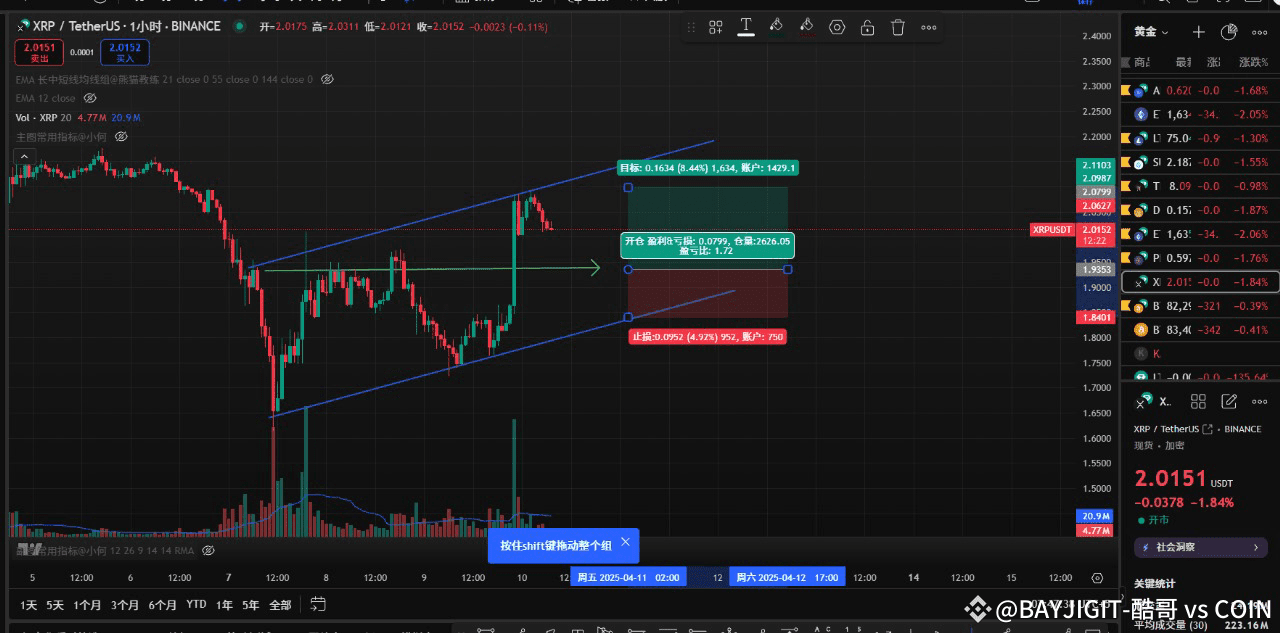Select the watchlist row showing -2.06%

1200,234
